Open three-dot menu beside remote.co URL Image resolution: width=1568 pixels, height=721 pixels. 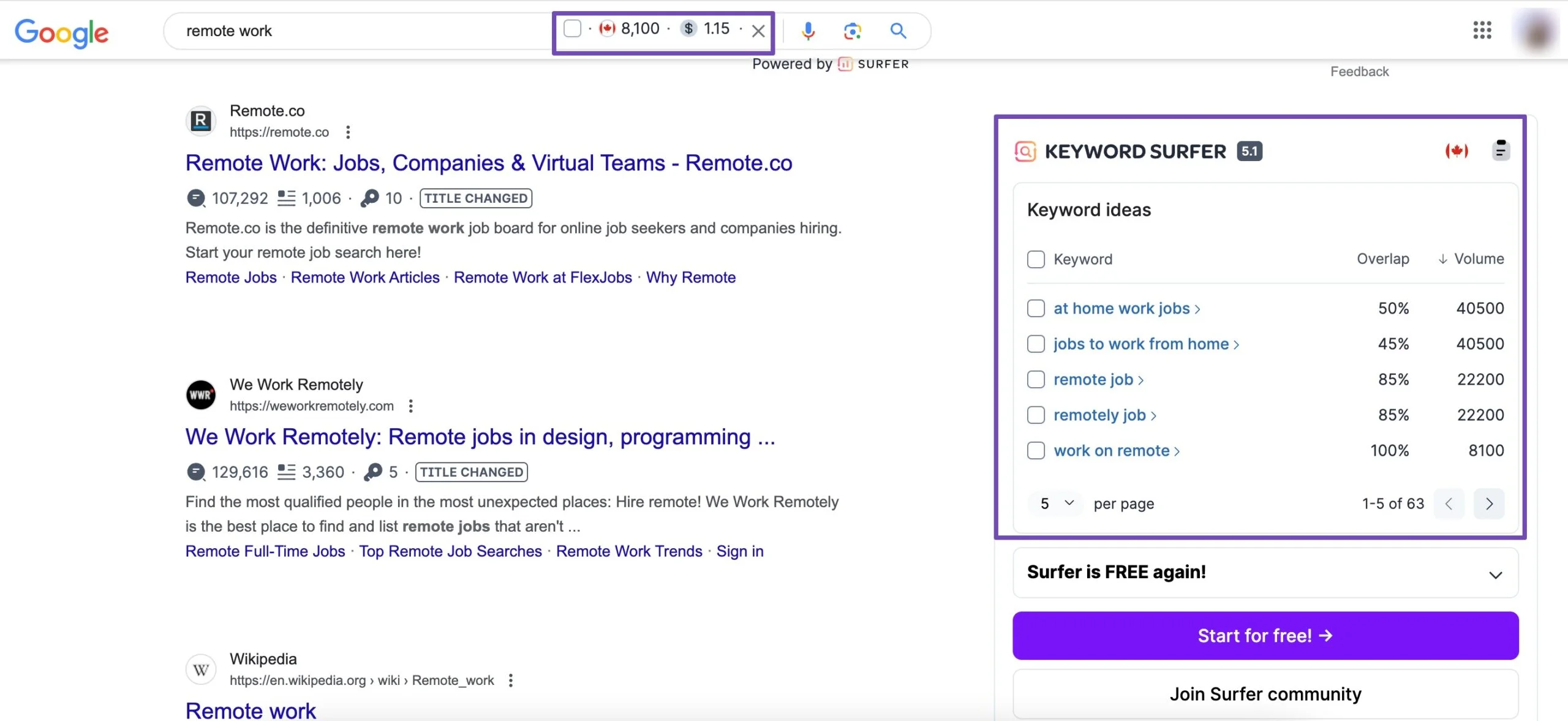(x=348, y=132)
